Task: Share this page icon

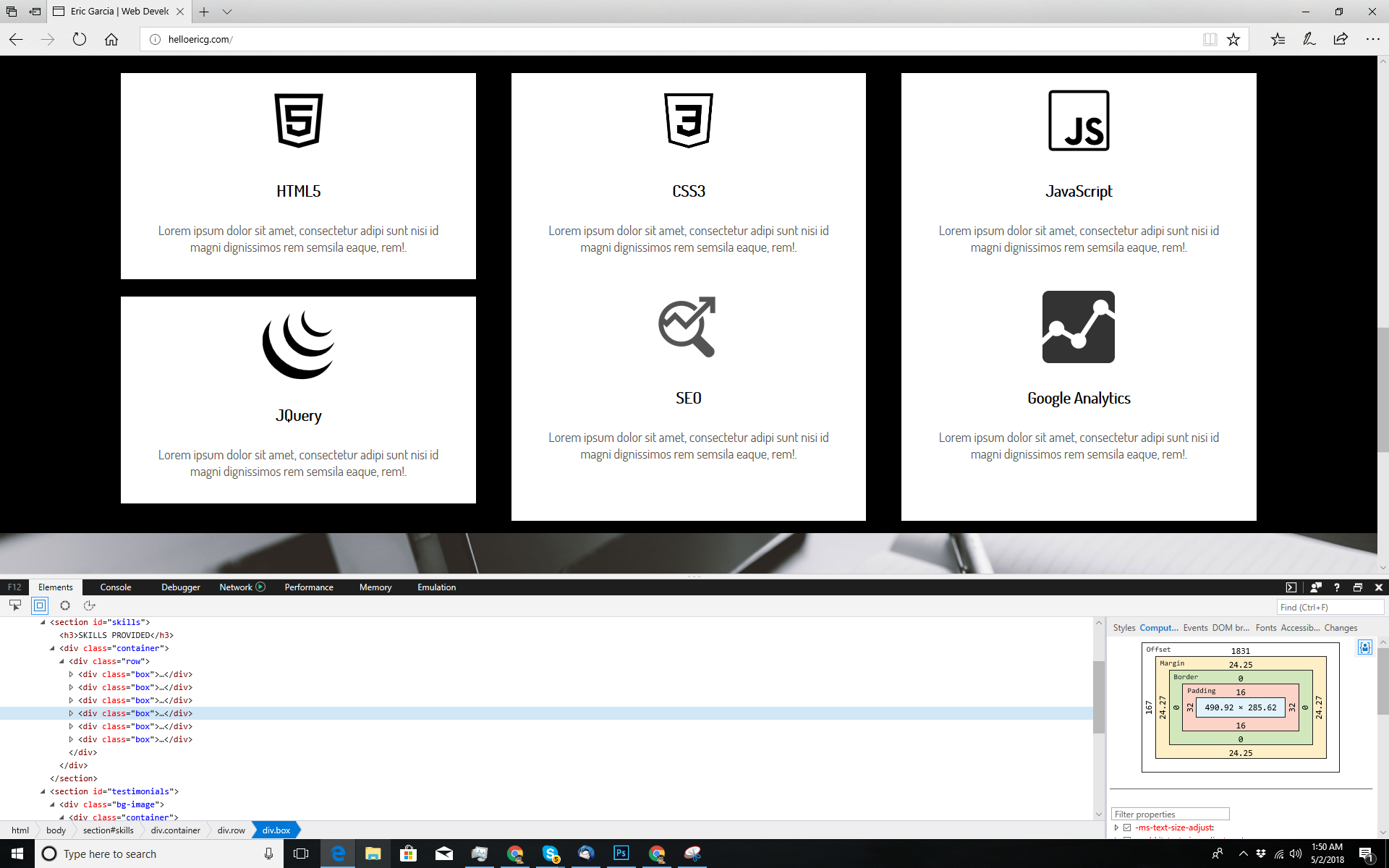Action: click(x=1341, y=39)
